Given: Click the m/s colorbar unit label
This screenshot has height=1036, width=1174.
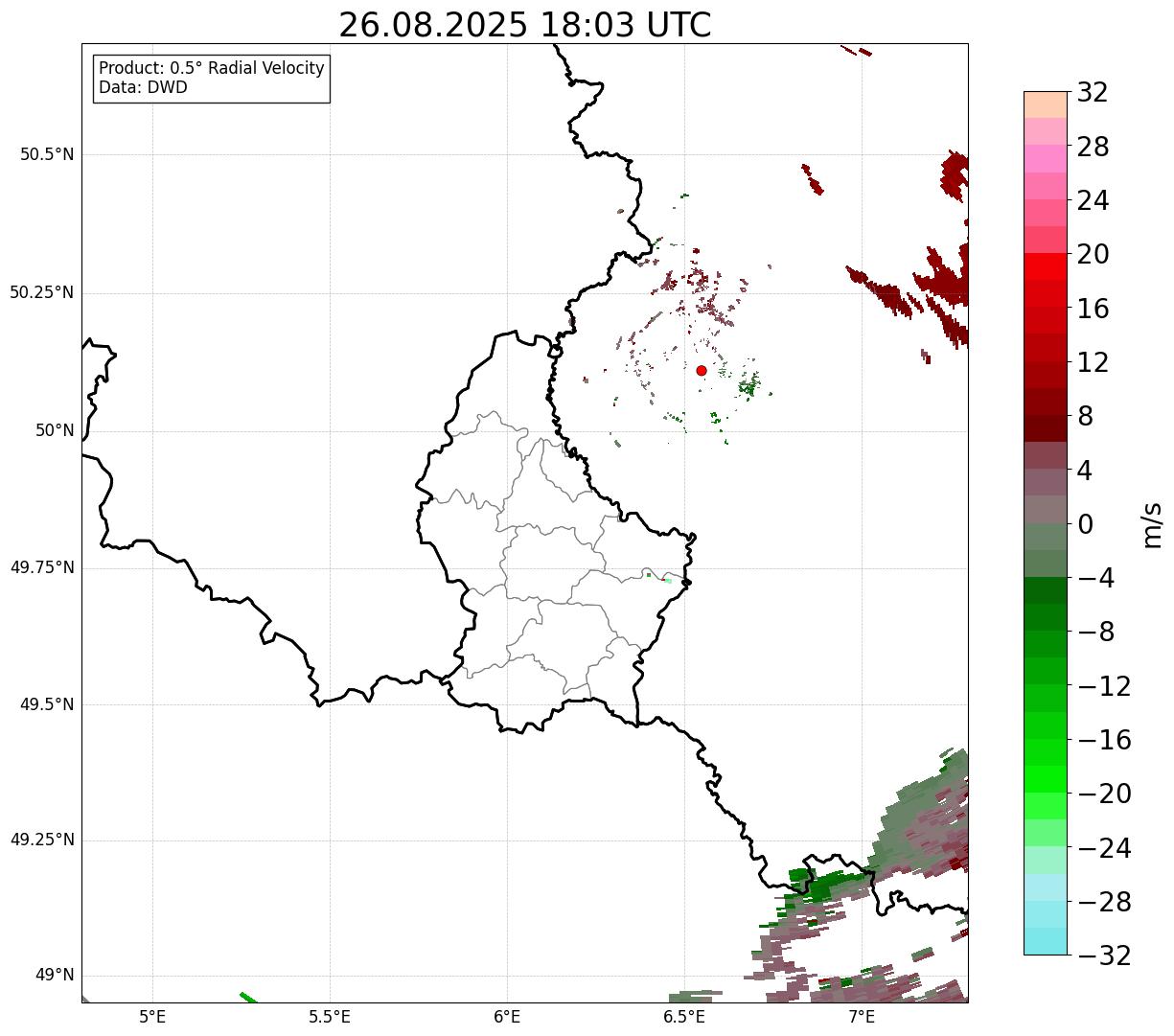Looking at the screenshot, I should pos(1152,524).
